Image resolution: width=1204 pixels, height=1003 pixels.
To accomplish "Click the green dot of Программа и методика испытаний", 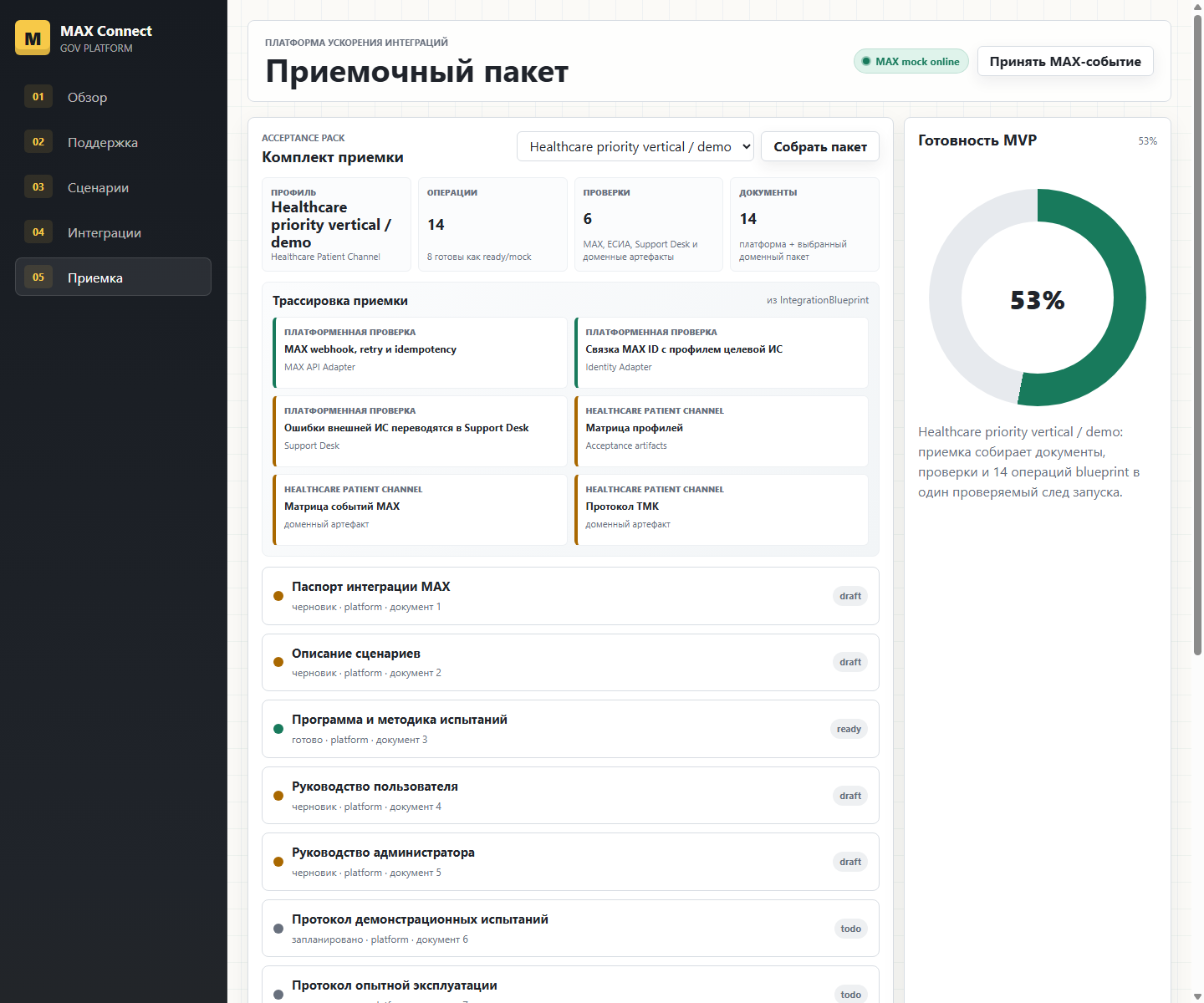I will pyautogui.click(x=278, y=729).
